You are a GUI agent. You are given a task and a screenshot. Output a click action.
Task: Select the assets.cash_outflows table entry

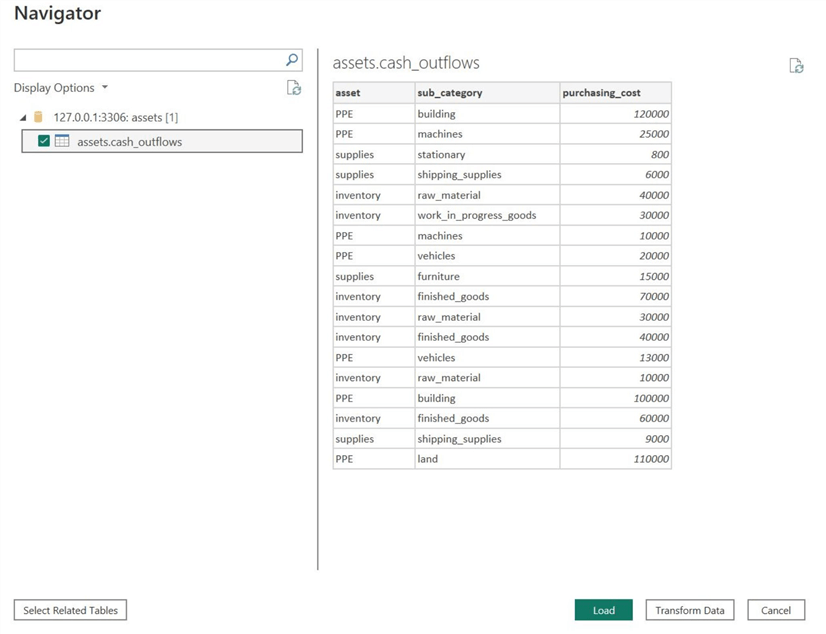click(x=129, y=141)
